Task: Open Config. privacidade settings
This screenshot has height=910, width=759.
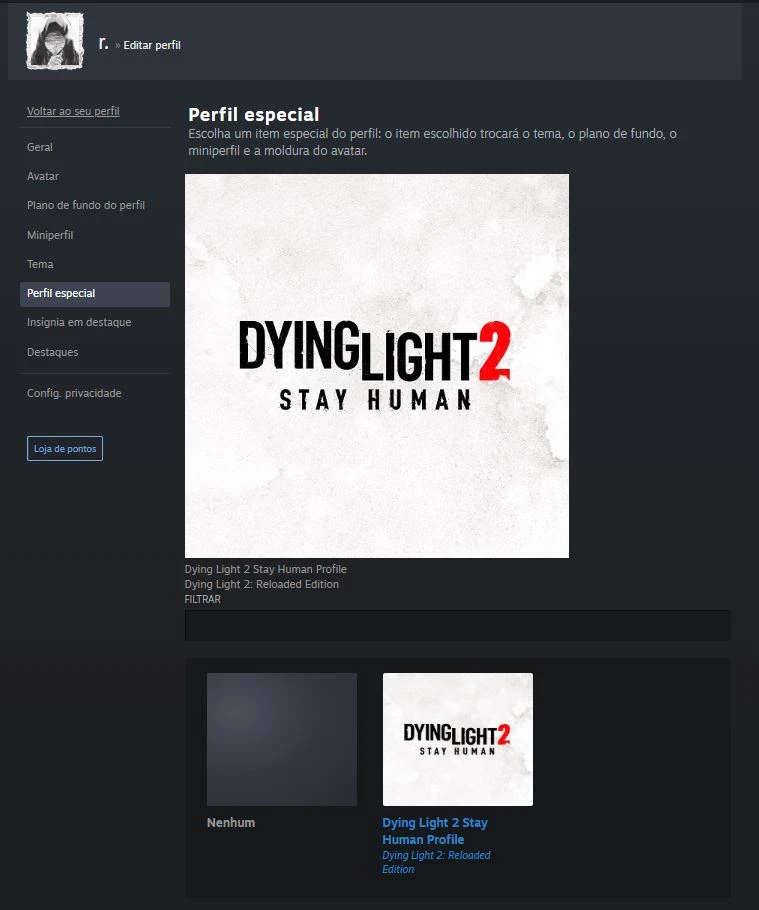Action: (x=74, y=393)
